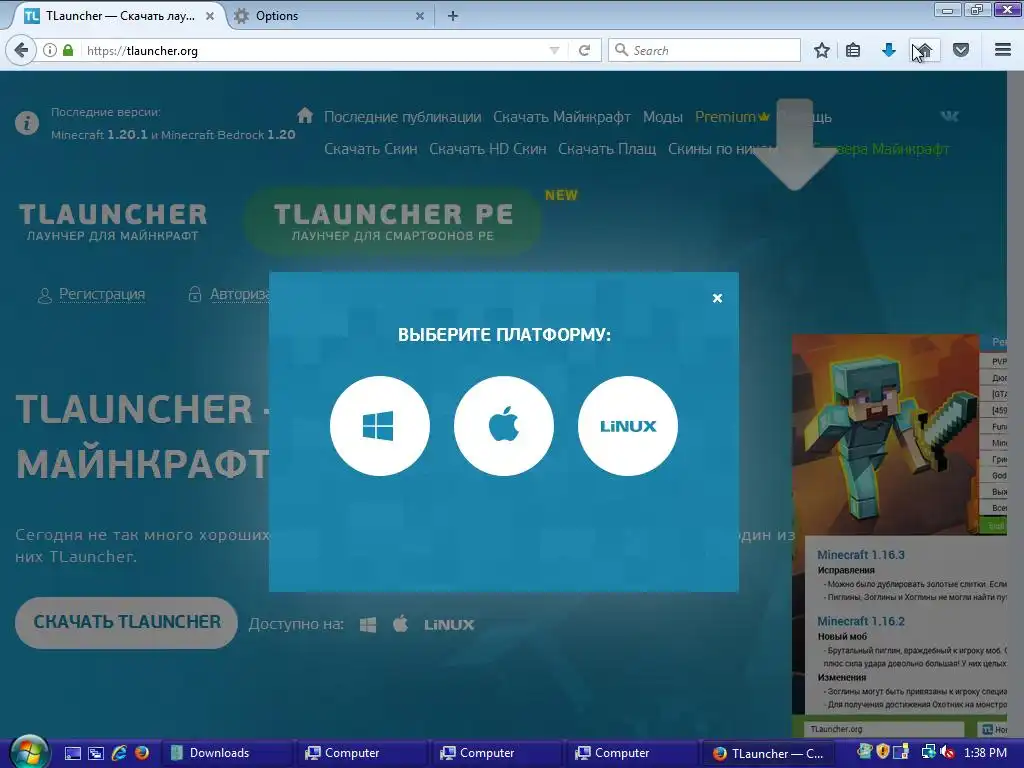Open the URL history dropdown arrow
Image resolution: width=1024 pixels, height=768 pixels.
(x=554, y=50)
